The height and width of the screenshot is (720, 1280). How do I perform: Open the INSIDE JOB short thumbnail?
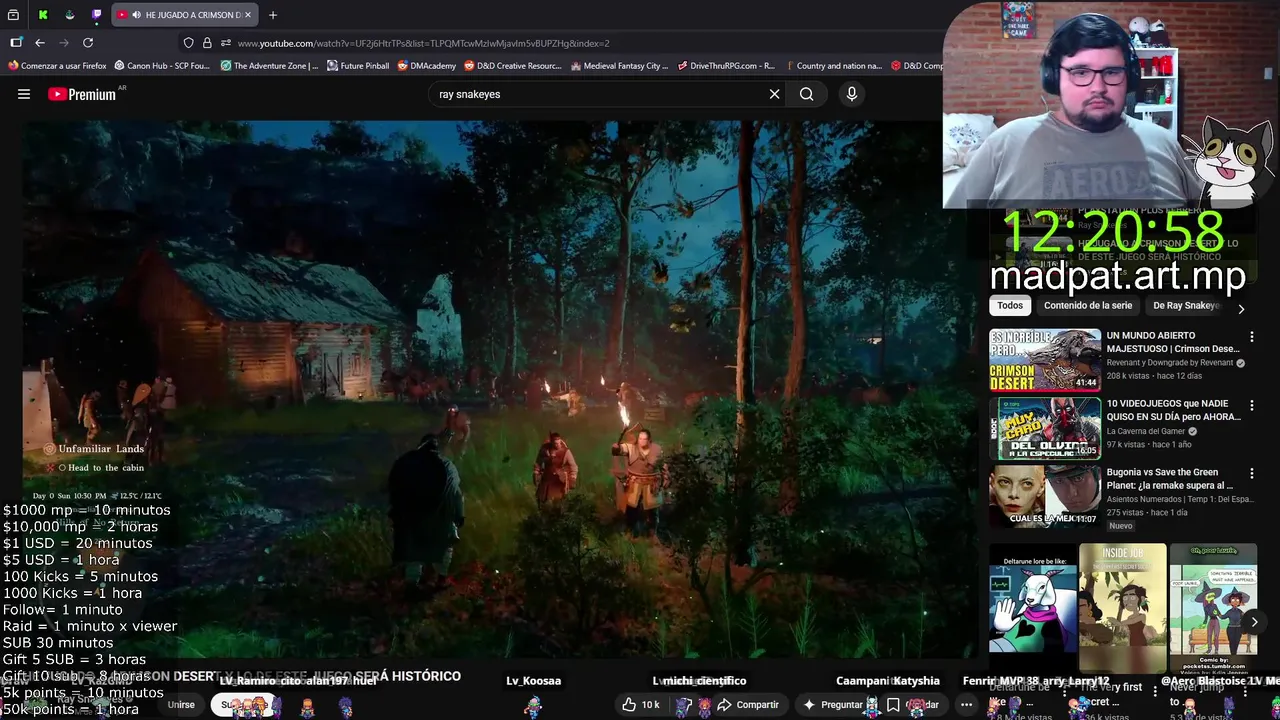point(1122,608)
